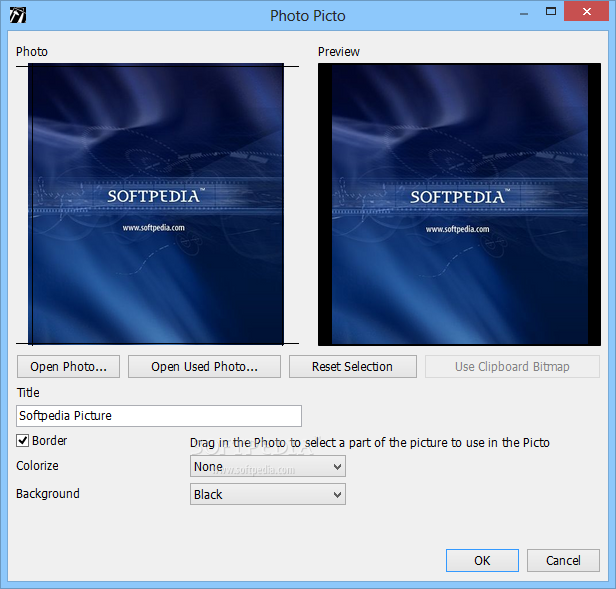Close the Photo Picto window
Screen dimensions: 616x589
[587, 11]
